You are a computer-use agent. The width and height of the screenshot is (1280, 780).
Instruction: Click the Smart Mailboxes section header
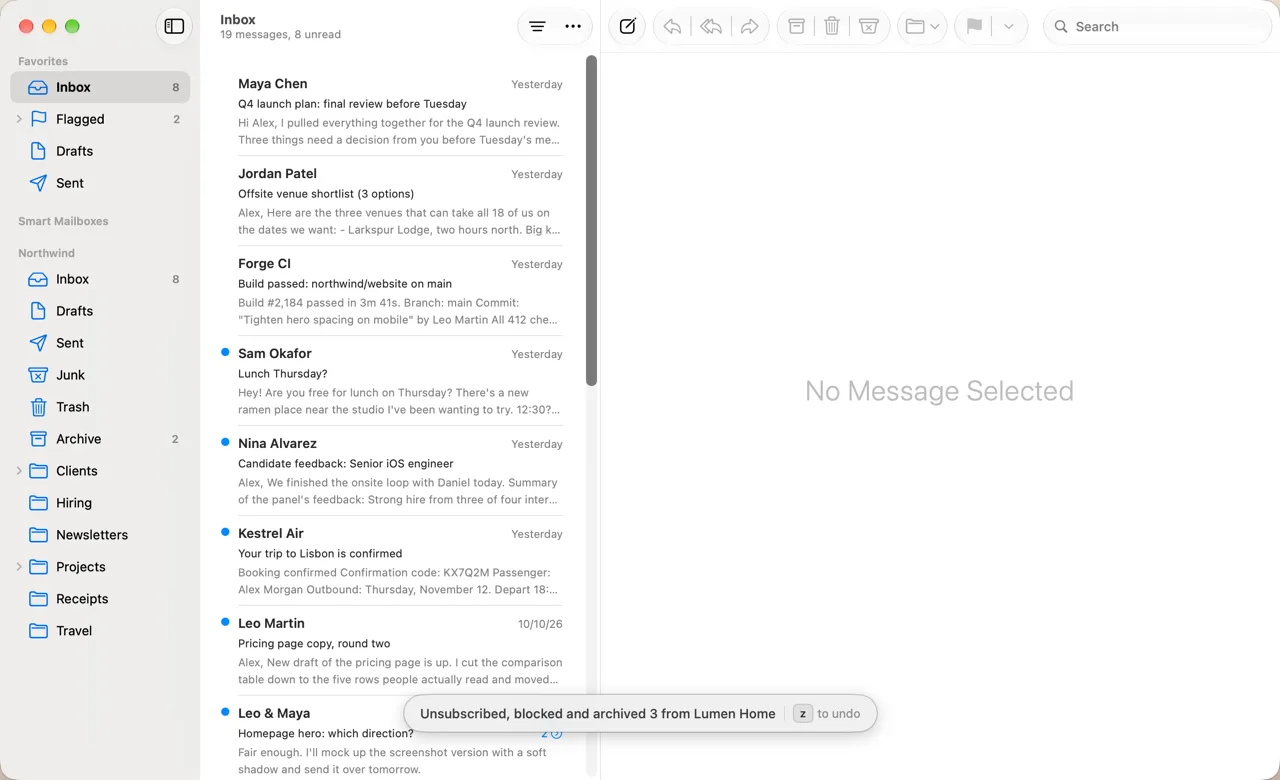[63, 221]
